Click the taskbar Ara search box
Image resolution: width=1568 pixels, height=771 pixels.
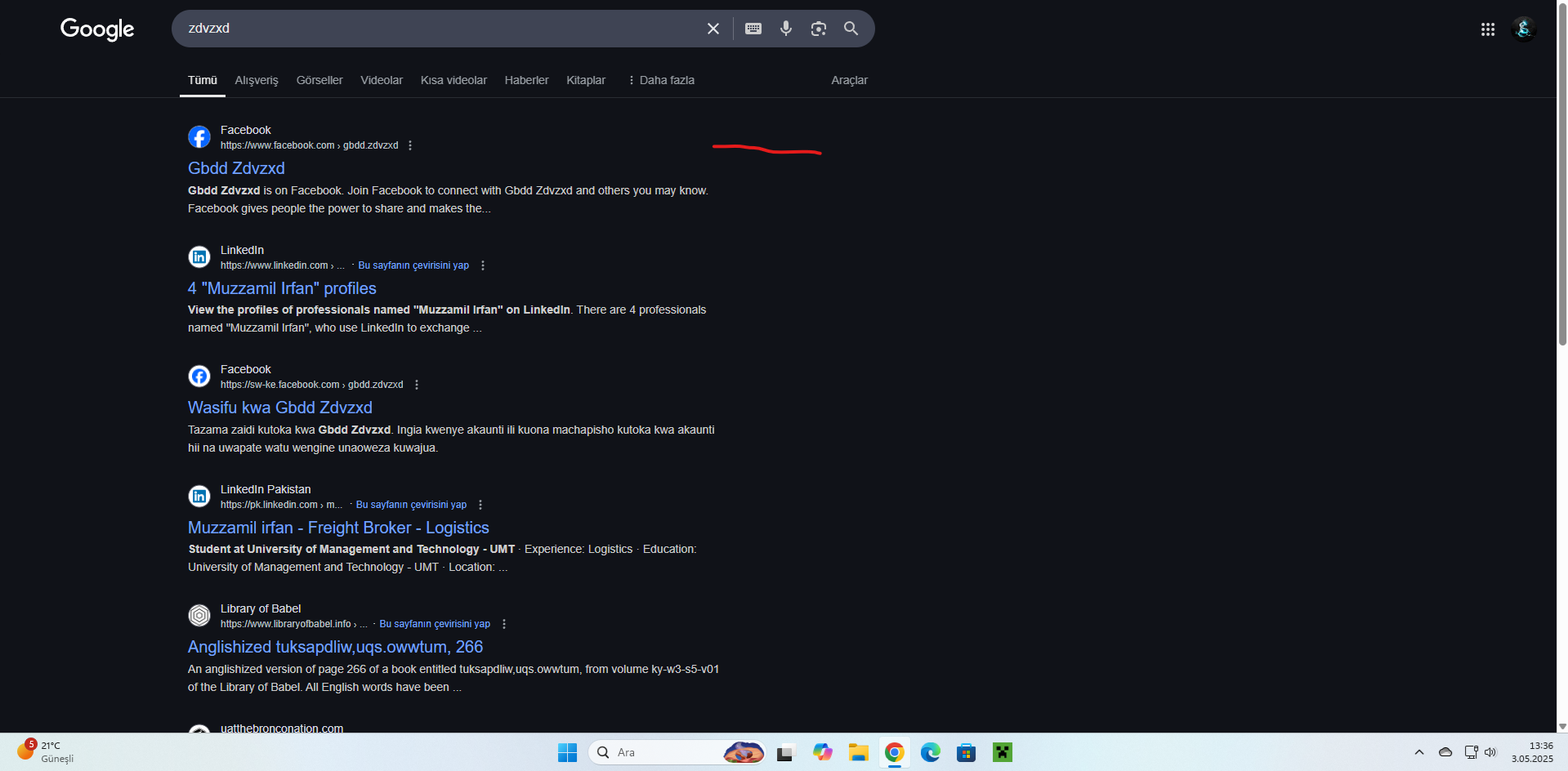(x=677, y=752)
